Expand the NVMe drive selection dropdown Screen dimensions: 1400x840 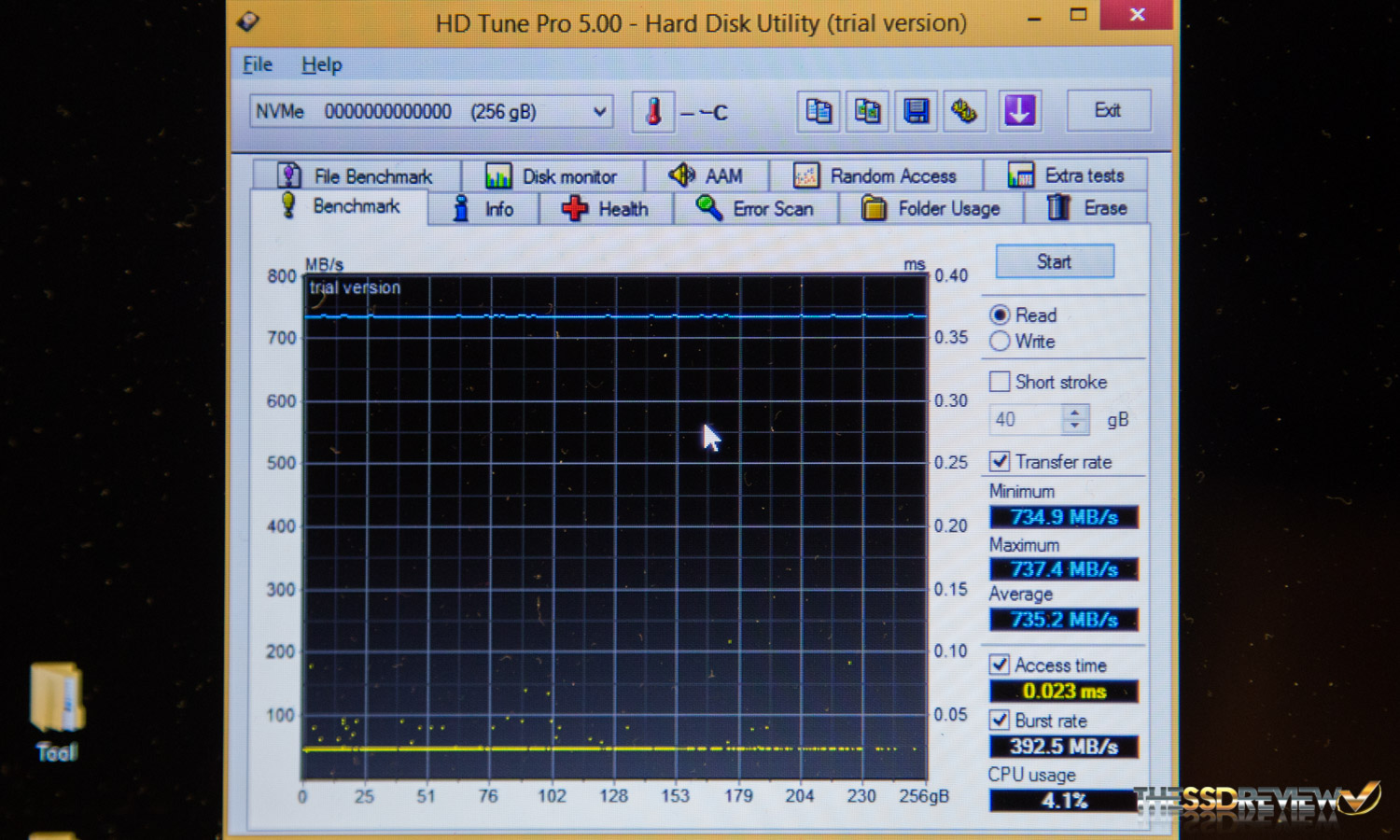click(600, 112)
